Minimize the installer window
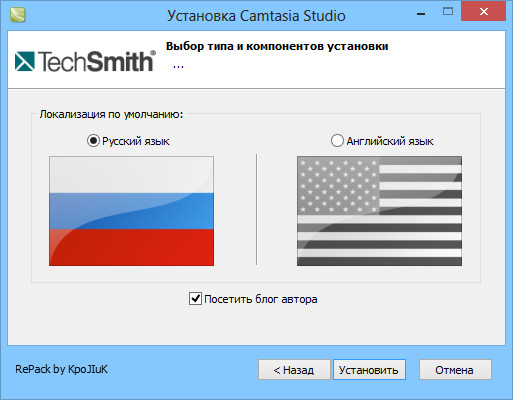 (x=421, y=14)
